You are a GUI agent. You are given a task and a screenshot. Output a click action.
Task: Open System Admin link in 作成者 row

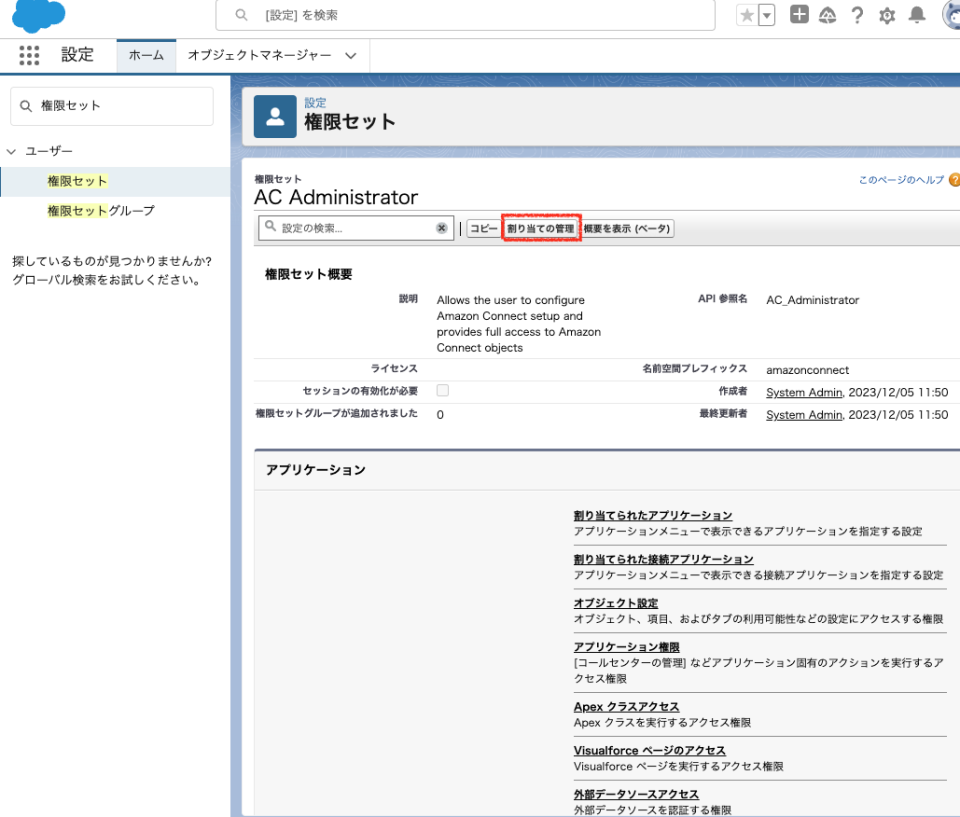tap(804, 393)
